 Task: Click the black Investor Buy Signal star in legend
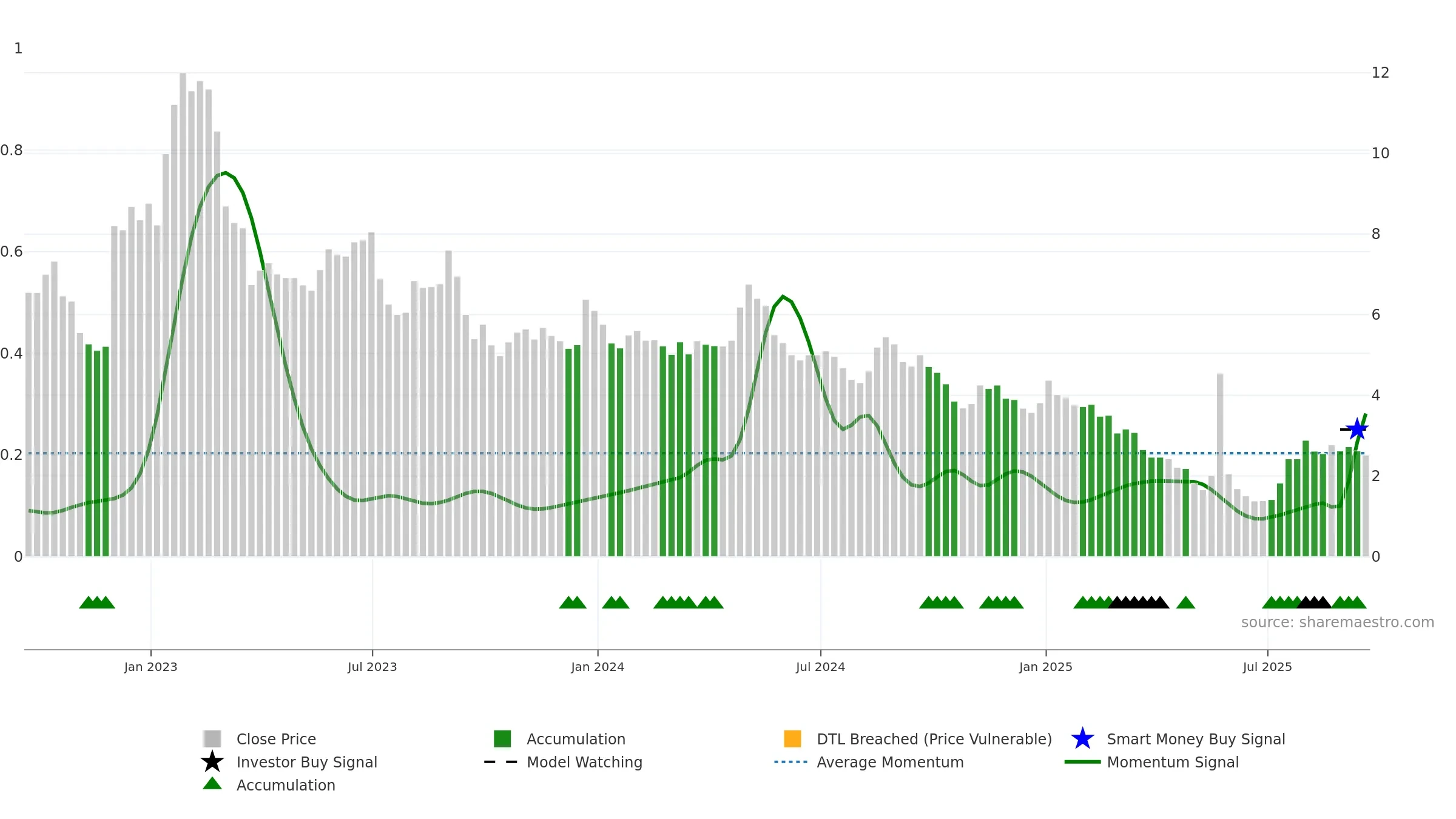click(x=212, y=761)
